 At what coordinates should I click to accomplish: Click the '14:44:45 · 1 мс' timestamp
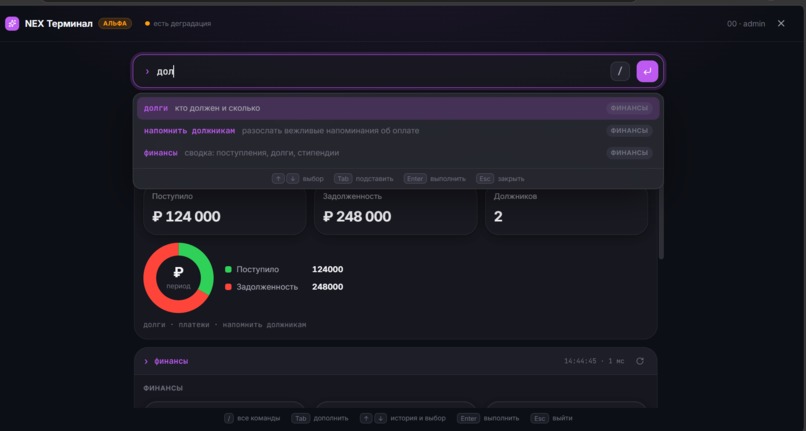point(594,361)
